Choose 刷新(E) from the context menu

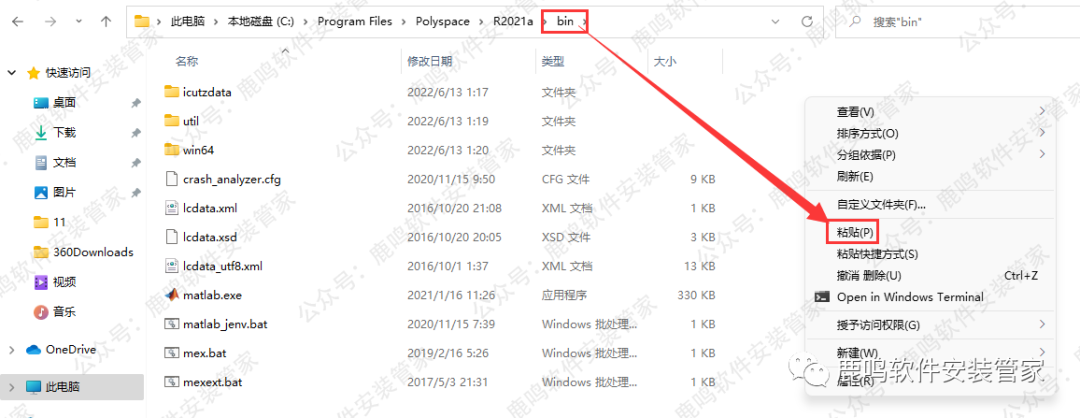[929, 177]
